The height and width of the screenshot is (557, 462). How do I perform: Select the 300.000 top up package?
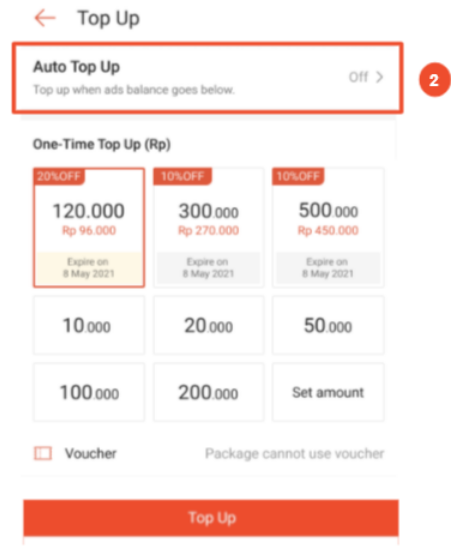pos(209,227)
